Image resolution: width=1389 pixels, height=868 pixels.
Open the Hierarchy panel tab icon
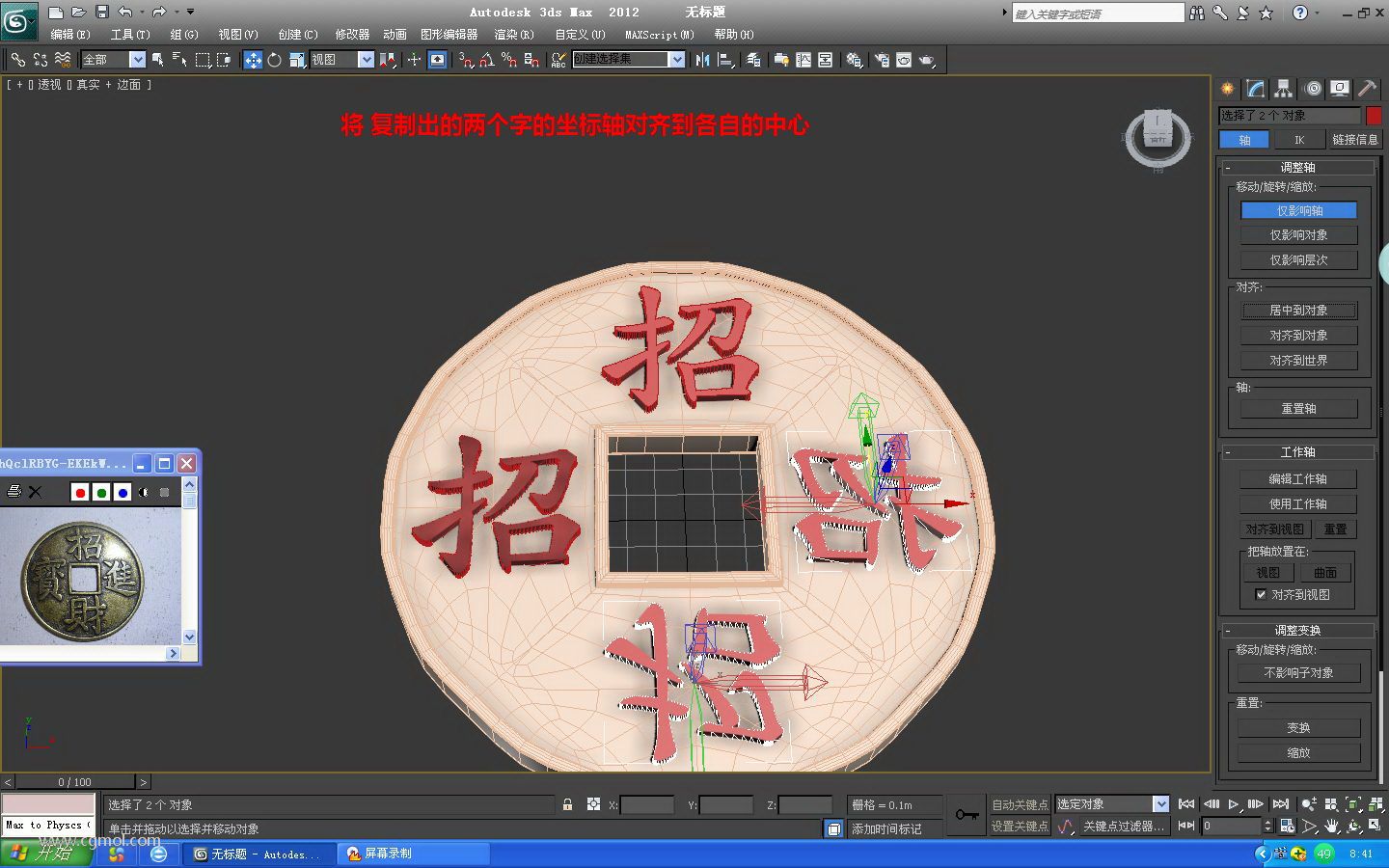point(1283,89)
